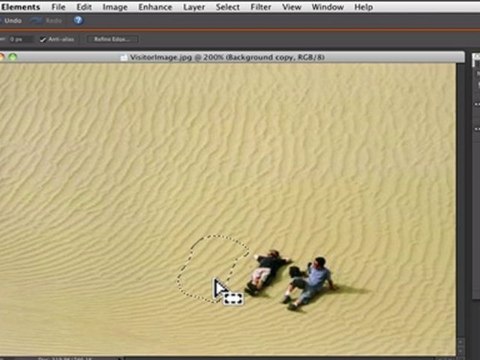
Task: Click the document icon beside VisitorImage.jpg title
Action: [124, 57]
